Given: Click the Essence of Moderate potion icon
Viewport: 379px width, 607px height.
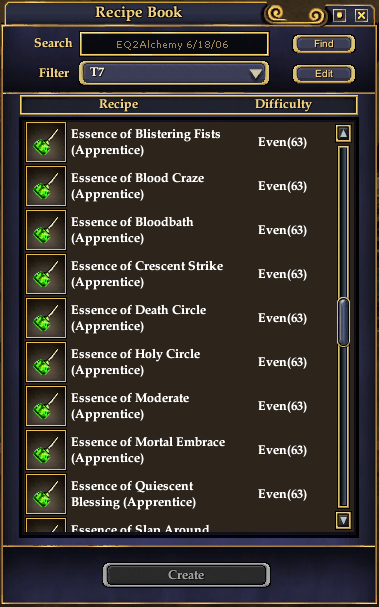Looking at the screenshot, I should point(46,406).
